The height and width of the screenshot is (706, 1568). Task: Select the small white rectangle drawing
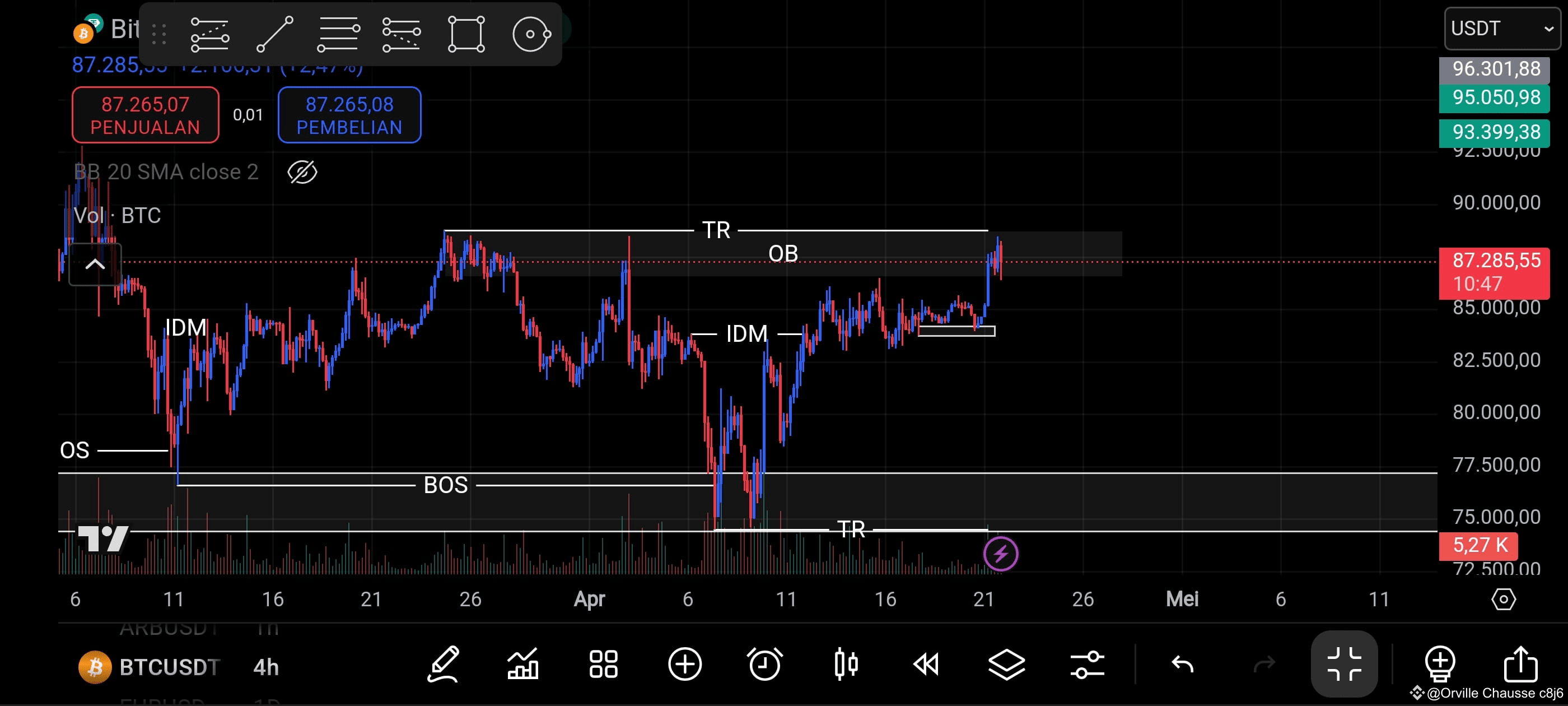click(956, 331)
